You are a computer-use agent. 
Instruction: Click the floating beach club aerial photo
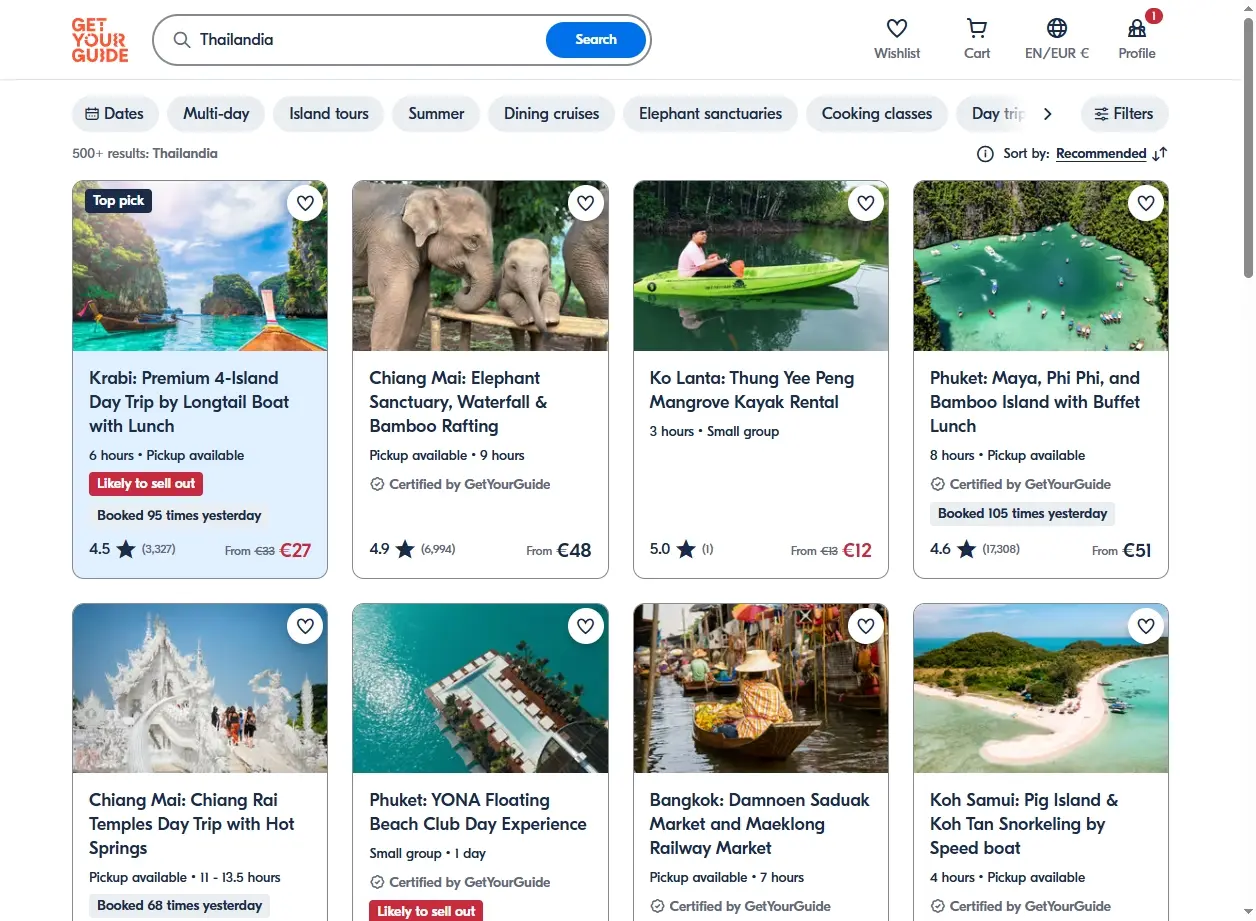pyautogui.click(x=480, y=688)
